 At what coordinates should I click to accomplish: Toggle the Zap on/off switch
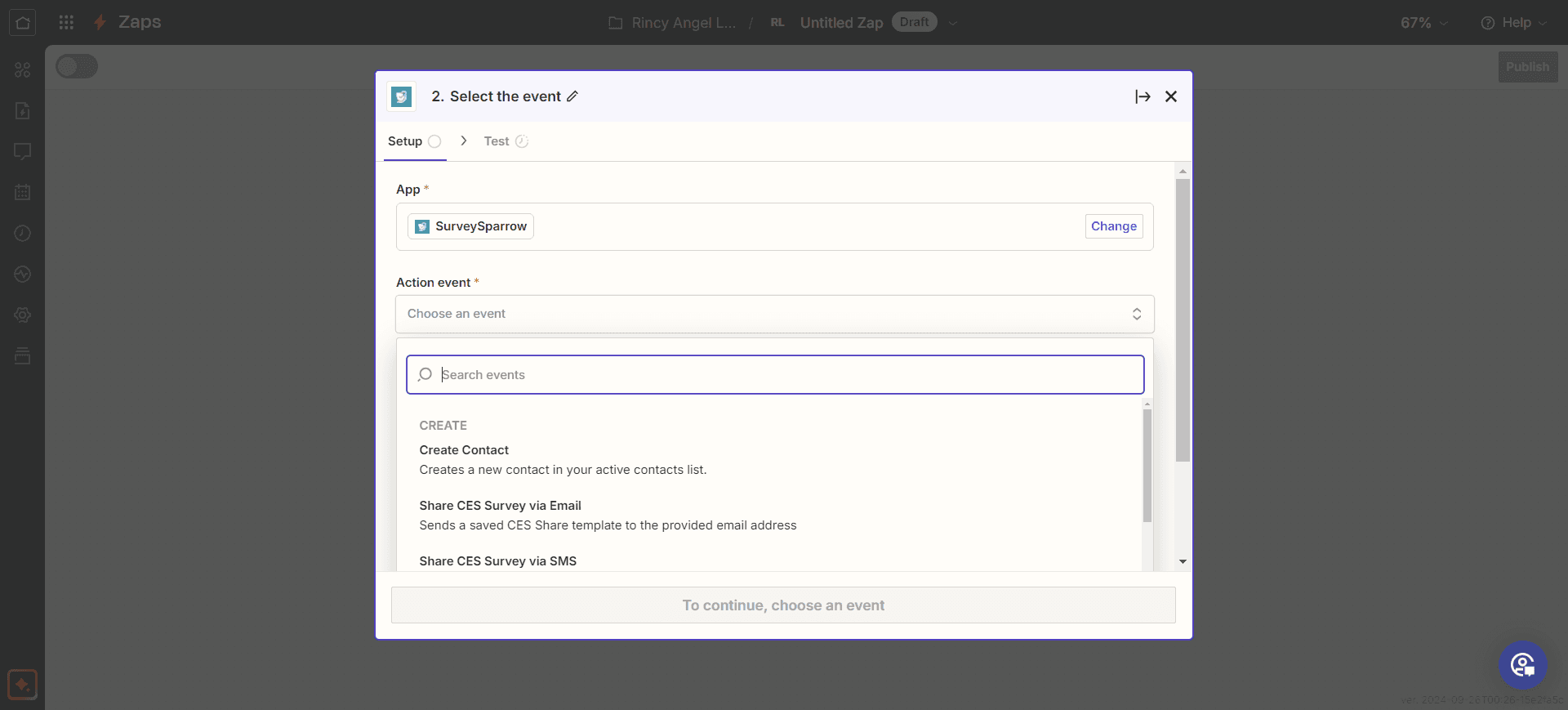[77, 67]
